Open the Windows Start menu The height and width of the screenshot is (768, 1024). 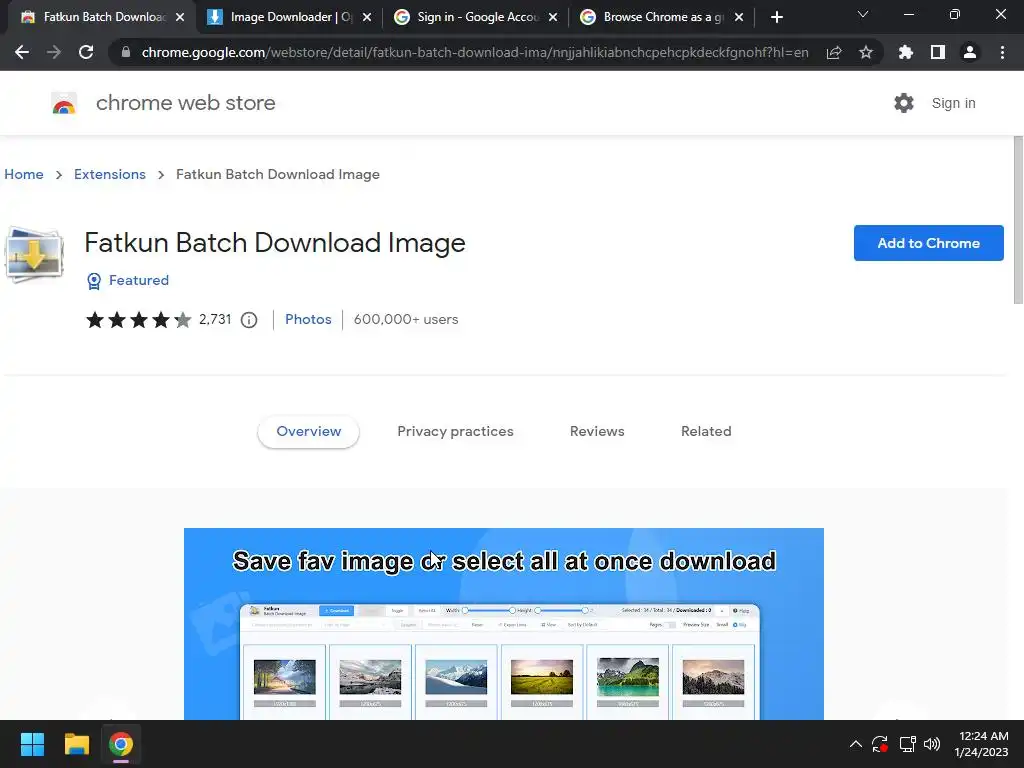32,744
